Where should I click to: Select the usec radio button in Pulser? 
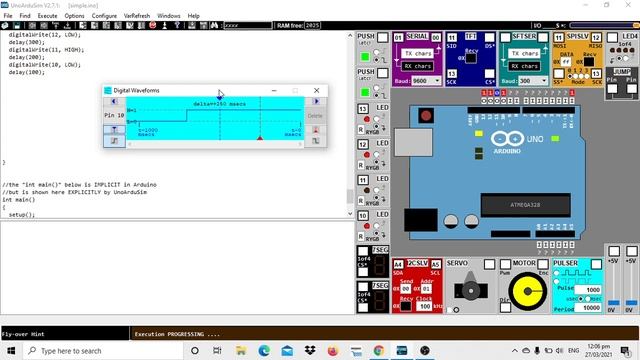coord(581,299)
